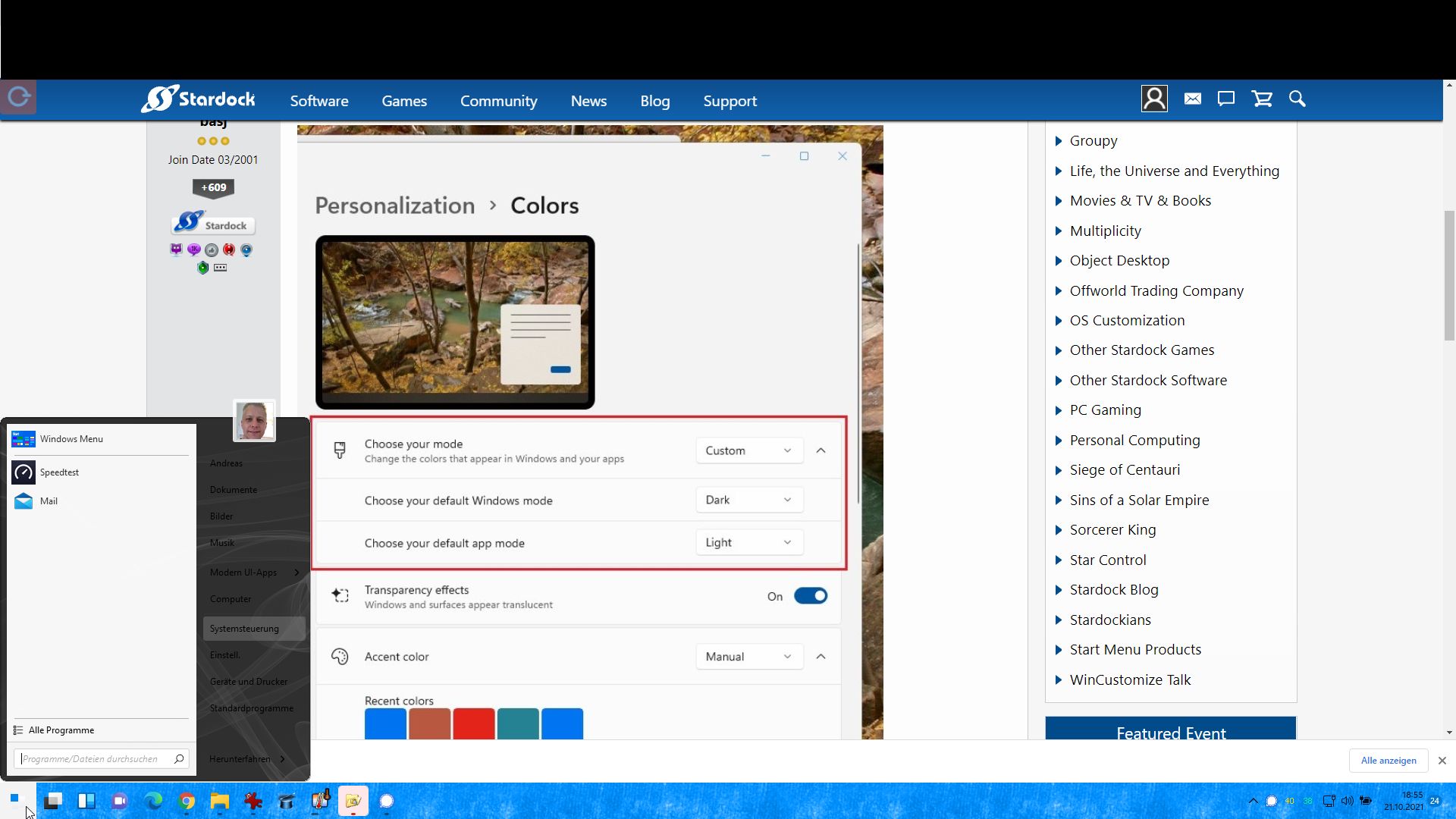Go to the Blog section
The width and height of the screenshot is (1456, 819).
click(654, 101)
